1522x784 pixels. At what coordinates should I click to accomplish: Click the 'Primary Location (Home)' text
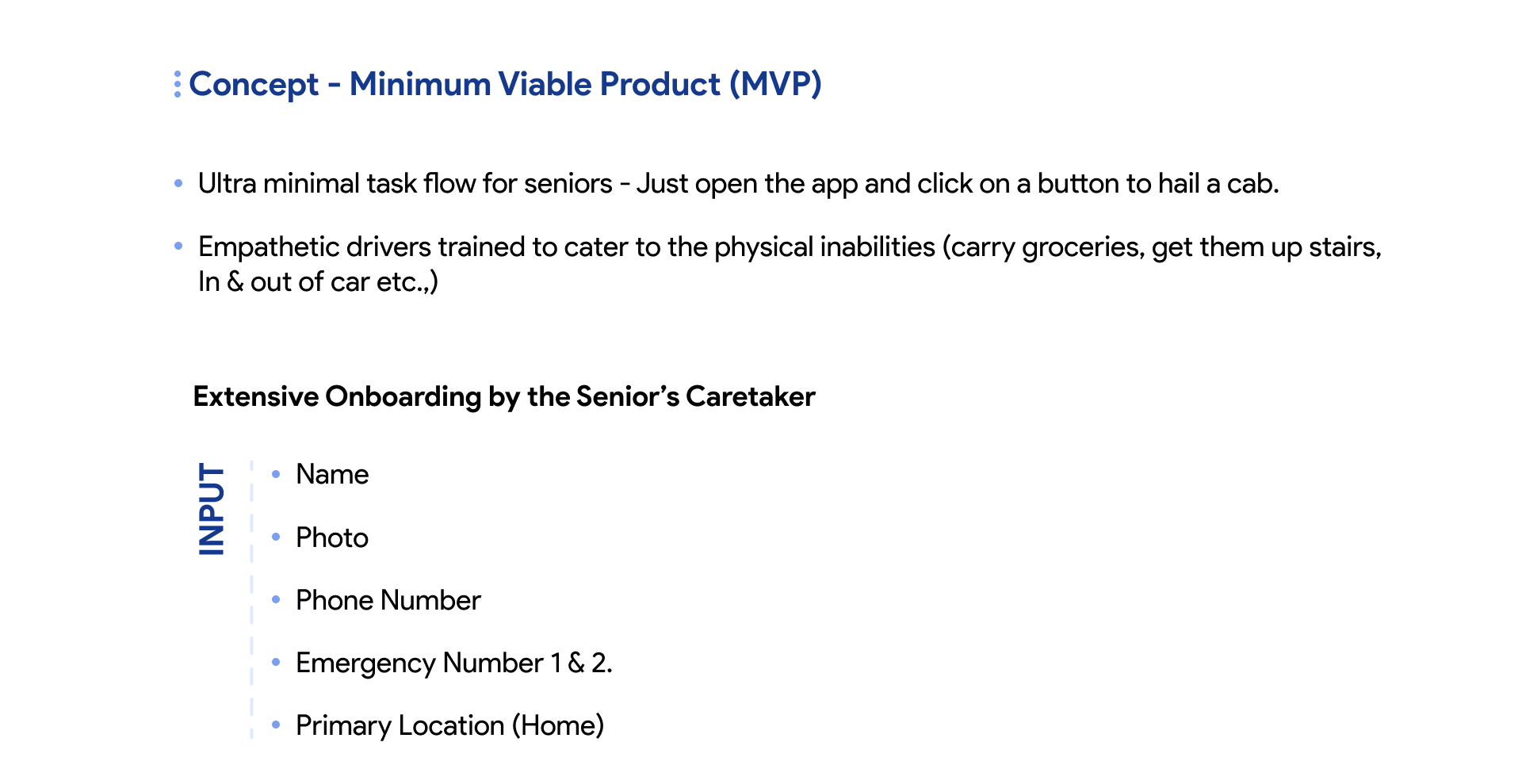pyautogui.click(x=449, y=725)
